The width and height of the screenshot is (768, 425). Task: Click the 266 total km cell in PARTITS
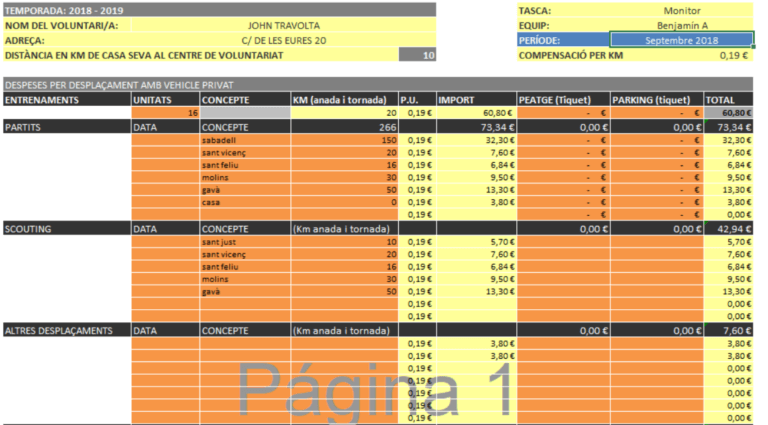343,128
